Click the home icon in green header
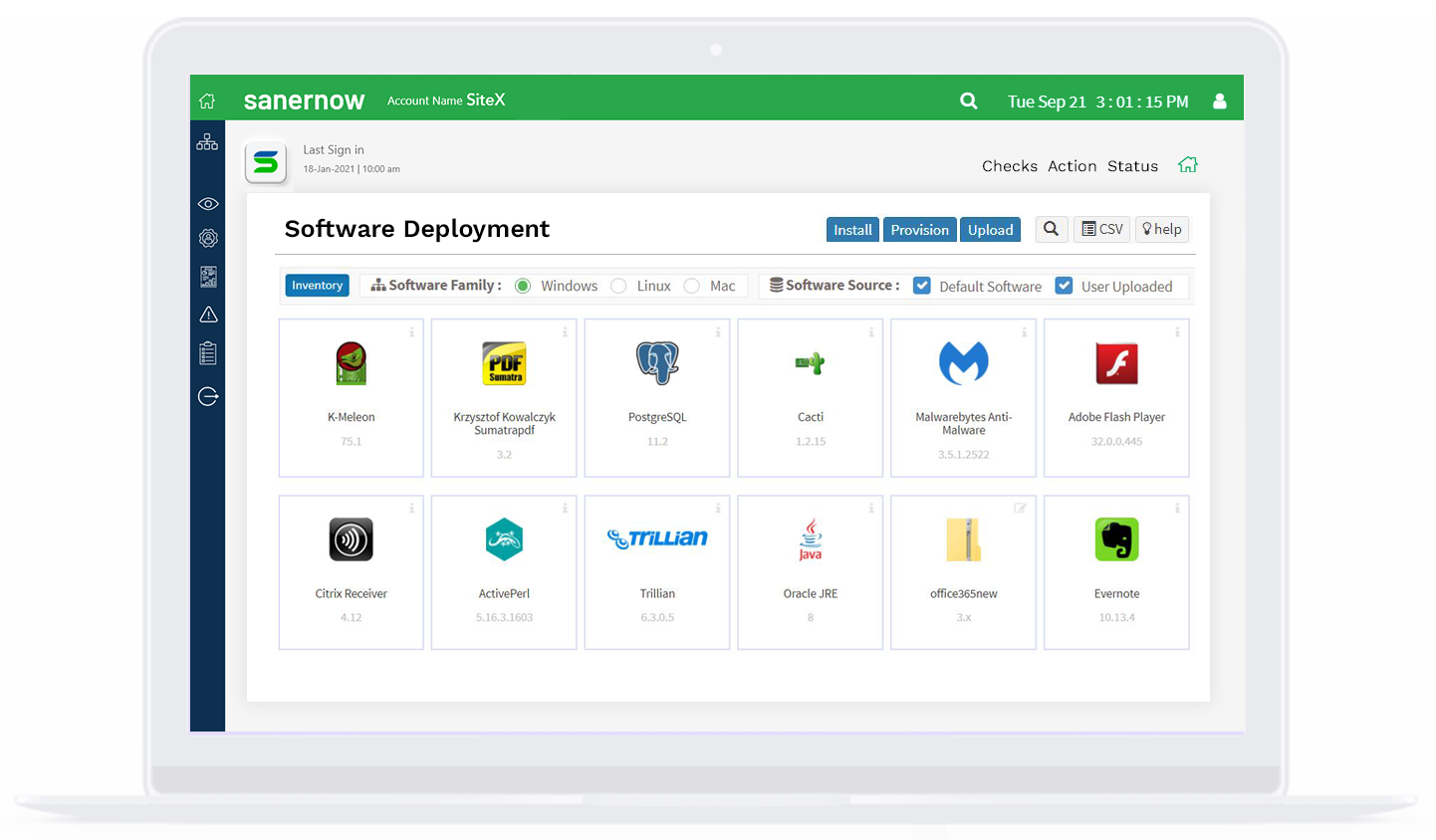 coord(207,101)
